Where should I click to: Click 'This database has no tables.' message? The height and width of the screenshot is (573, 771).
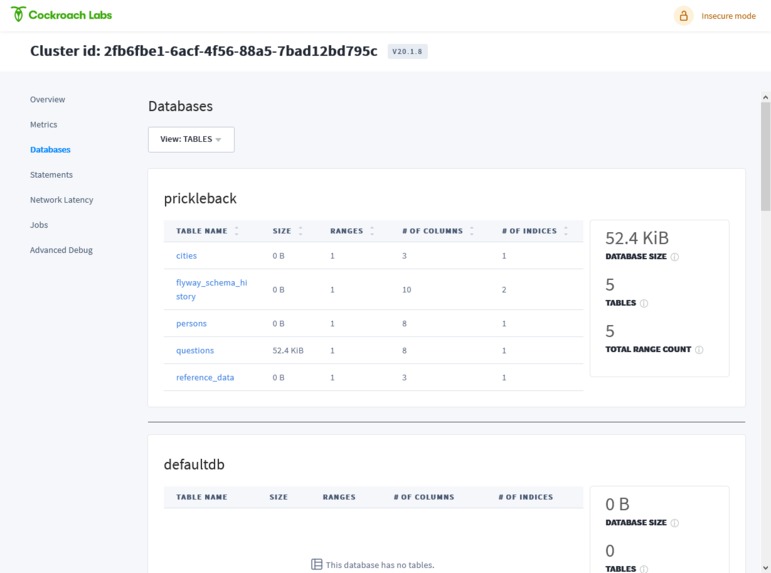click(380, 565)
